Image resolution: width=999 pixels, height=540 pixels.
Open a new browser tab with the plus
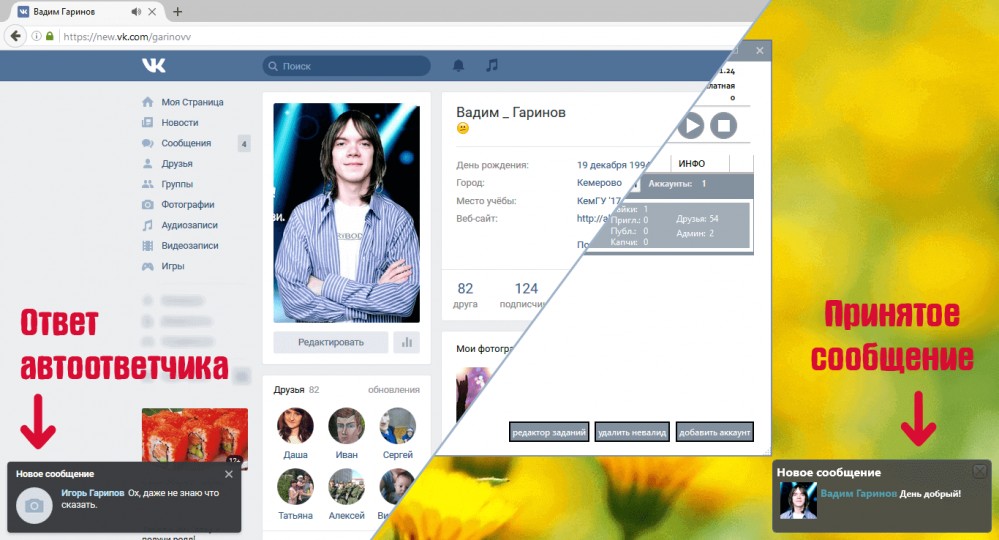click(178, 11)
